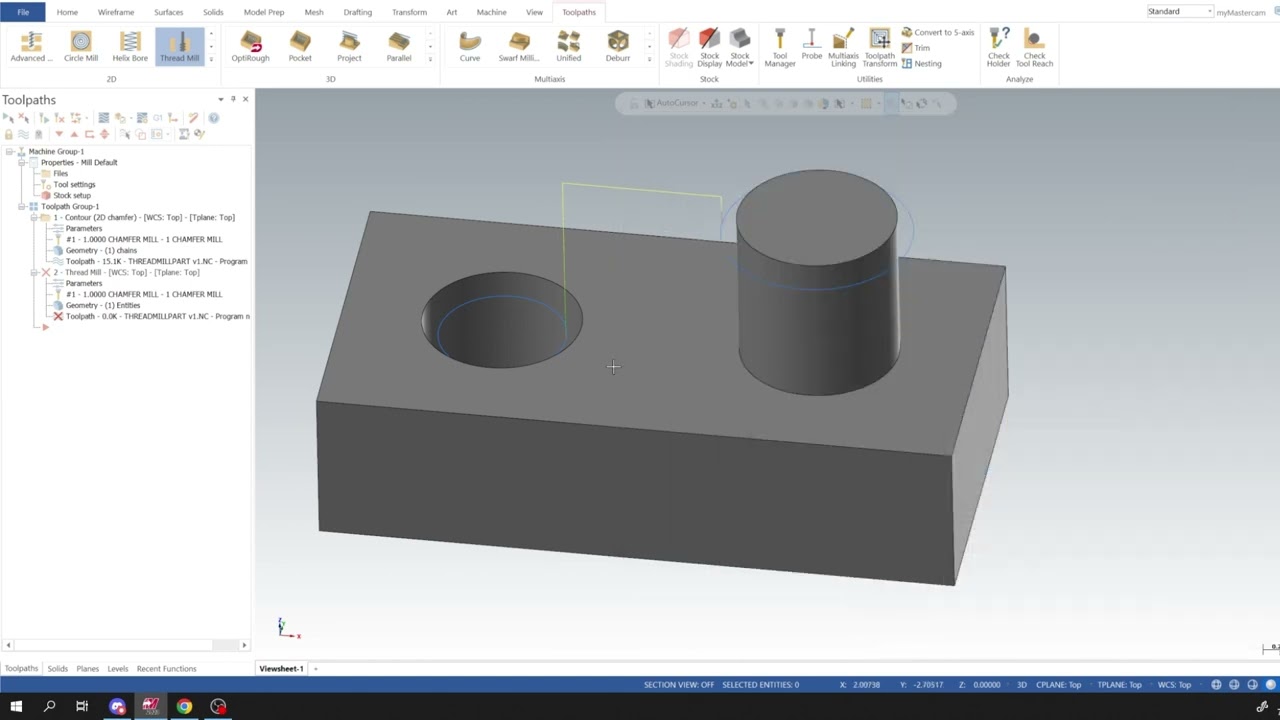Open the Transform ribbon tab
This screenshot has height=720, width=1280.
[409, 12]
